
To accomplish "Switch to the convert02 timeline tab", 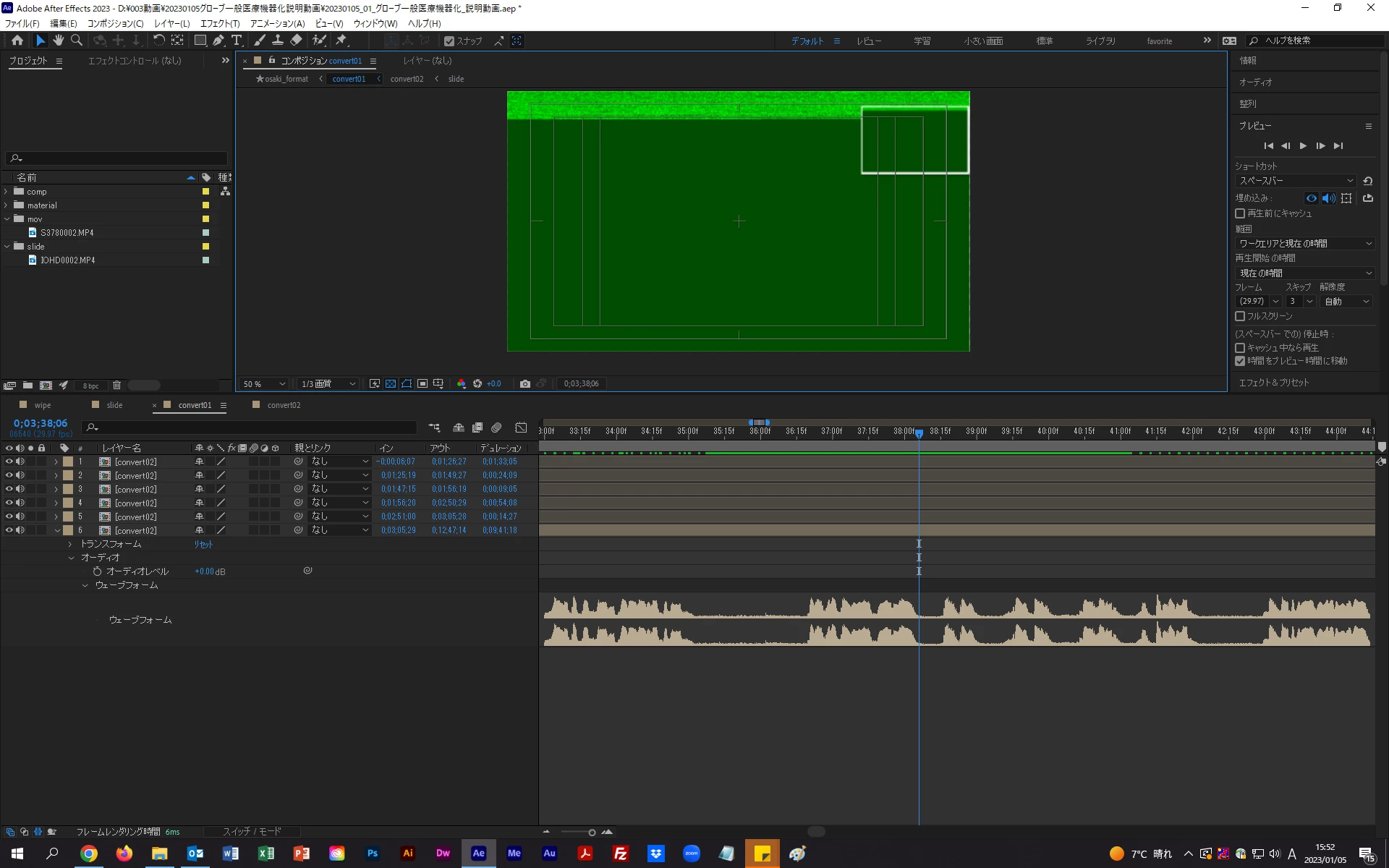I will coord(283,405).
